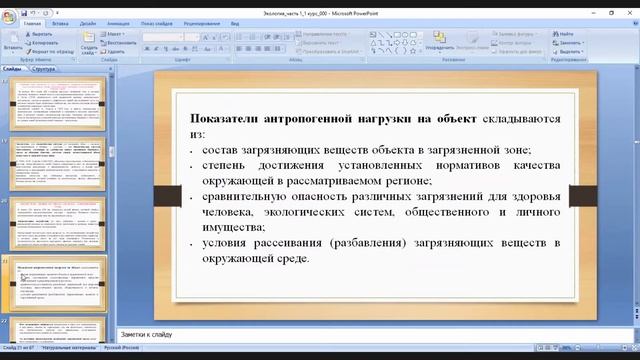Open character spacing dropdown
Image resolution: width=640 pixels, height=360 pixels.
coord(196,49)
